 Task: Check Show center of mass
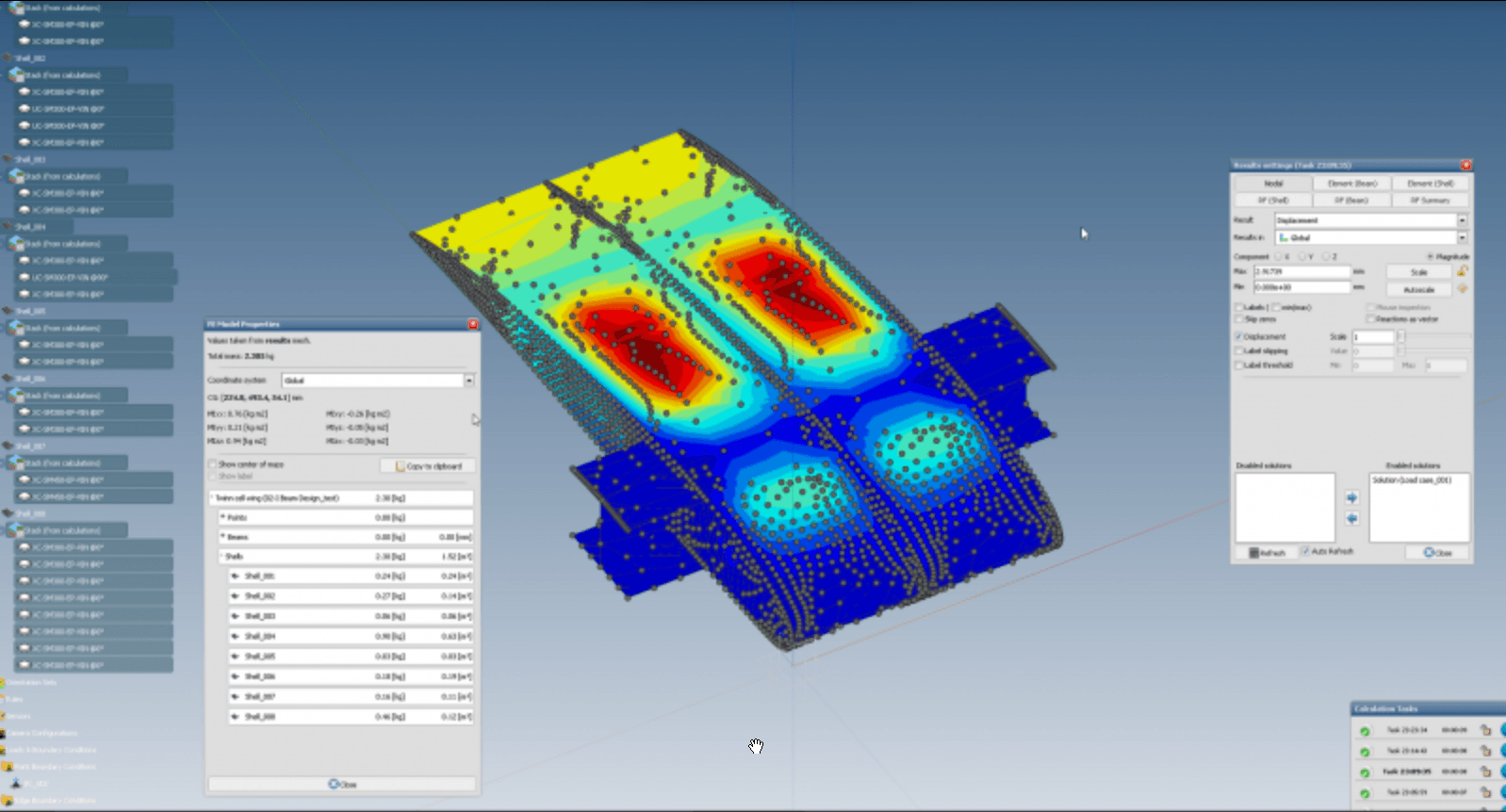pyautogui.click(x=212, y=464)
